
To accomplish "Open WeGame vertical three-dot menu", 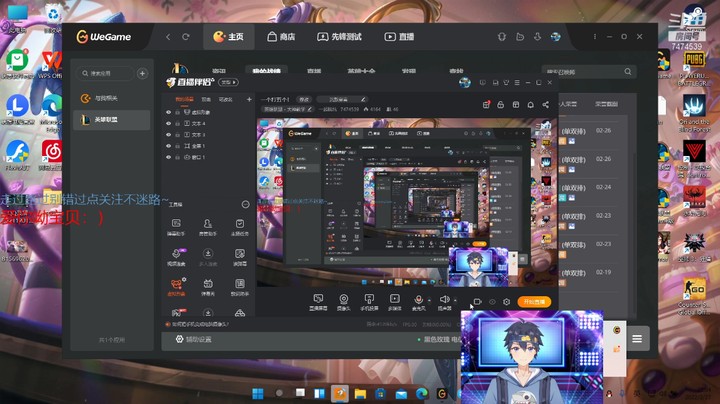I will pyautogui.click(x=595, y=36).
